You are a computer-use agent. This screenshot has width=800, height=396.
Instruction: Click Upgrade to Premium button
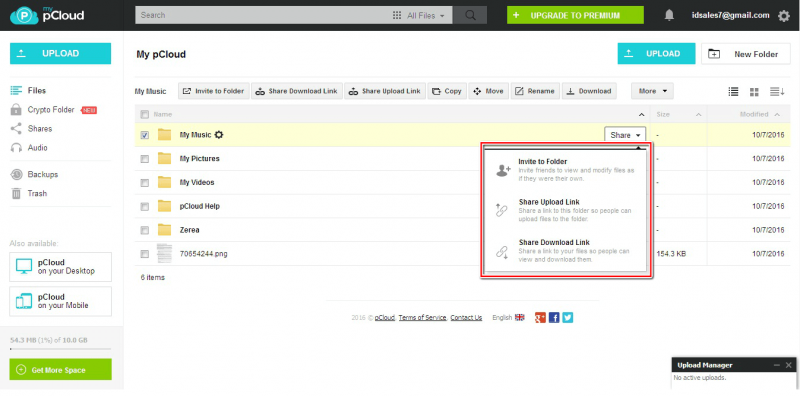coord(575,15)
